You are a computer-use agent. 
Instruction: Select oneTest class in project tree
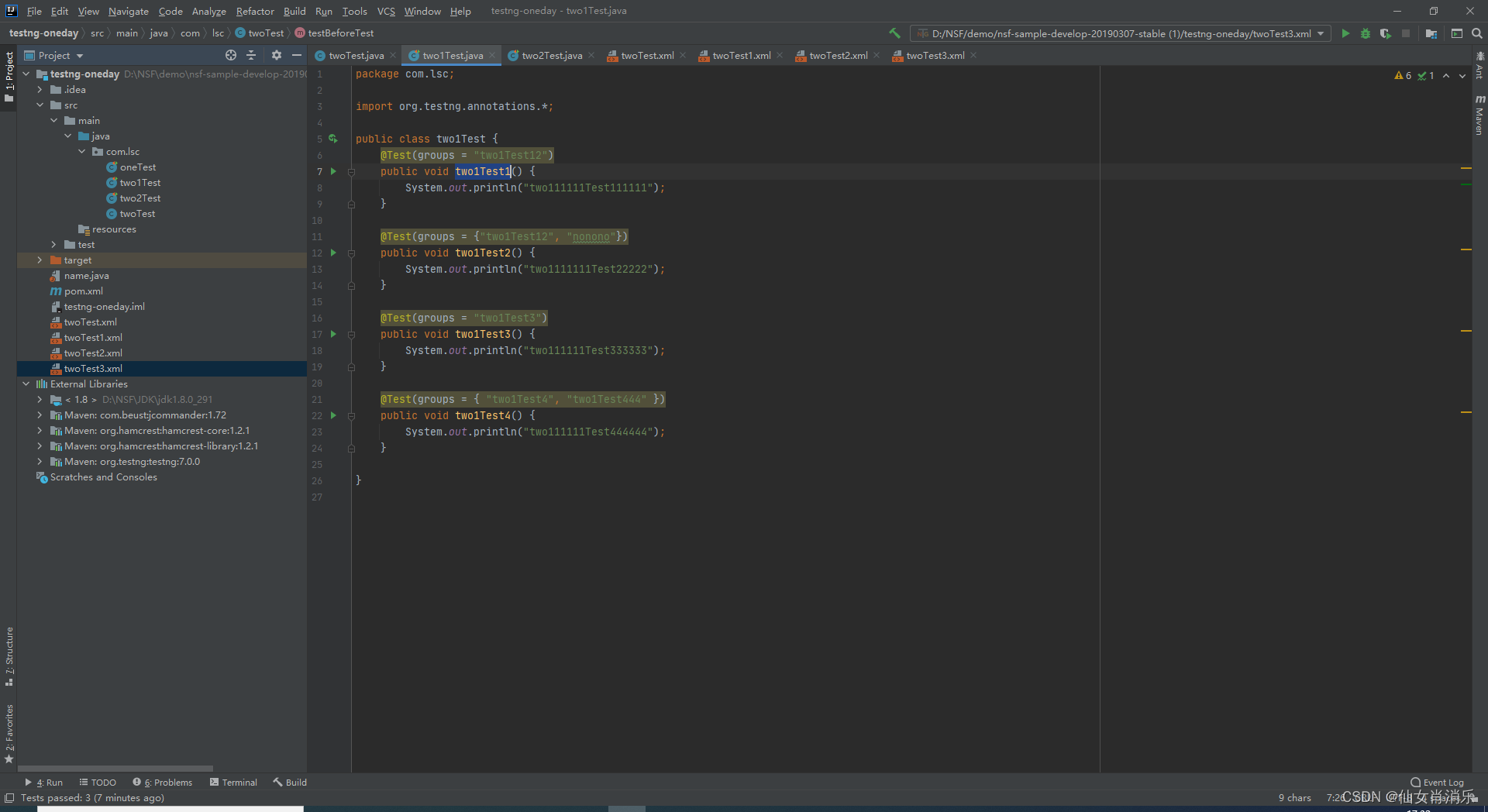pyautogui.click(x=137, y=167)
